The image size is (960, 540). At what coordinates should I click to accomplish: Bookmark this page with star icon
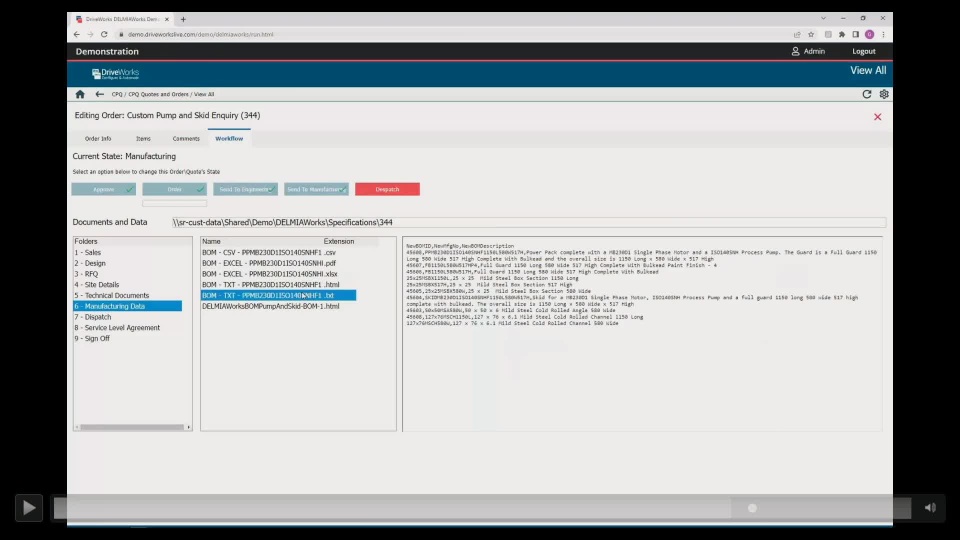coord(811,34)
